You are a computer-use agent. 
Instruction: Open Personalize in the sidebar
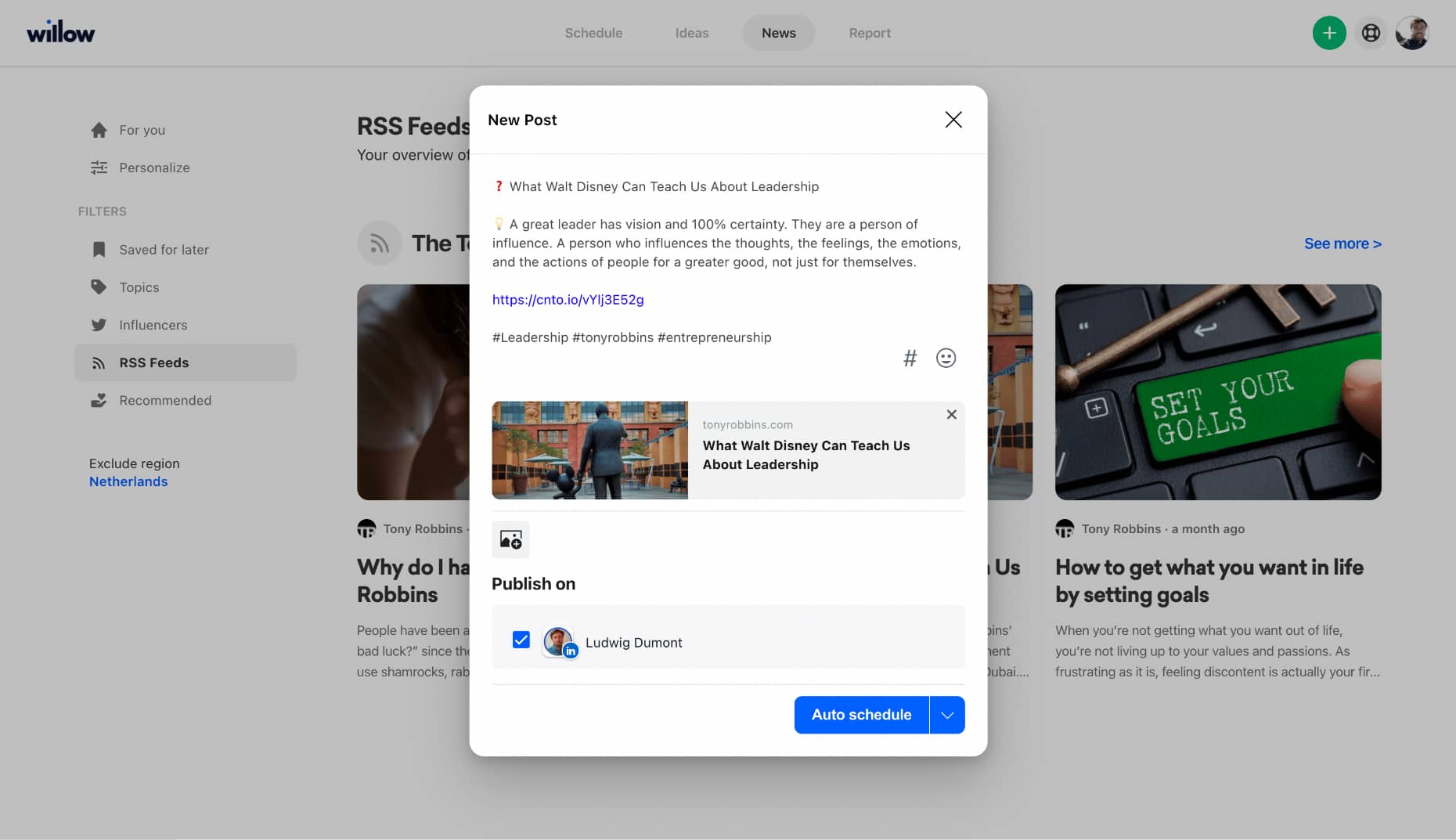154,168
